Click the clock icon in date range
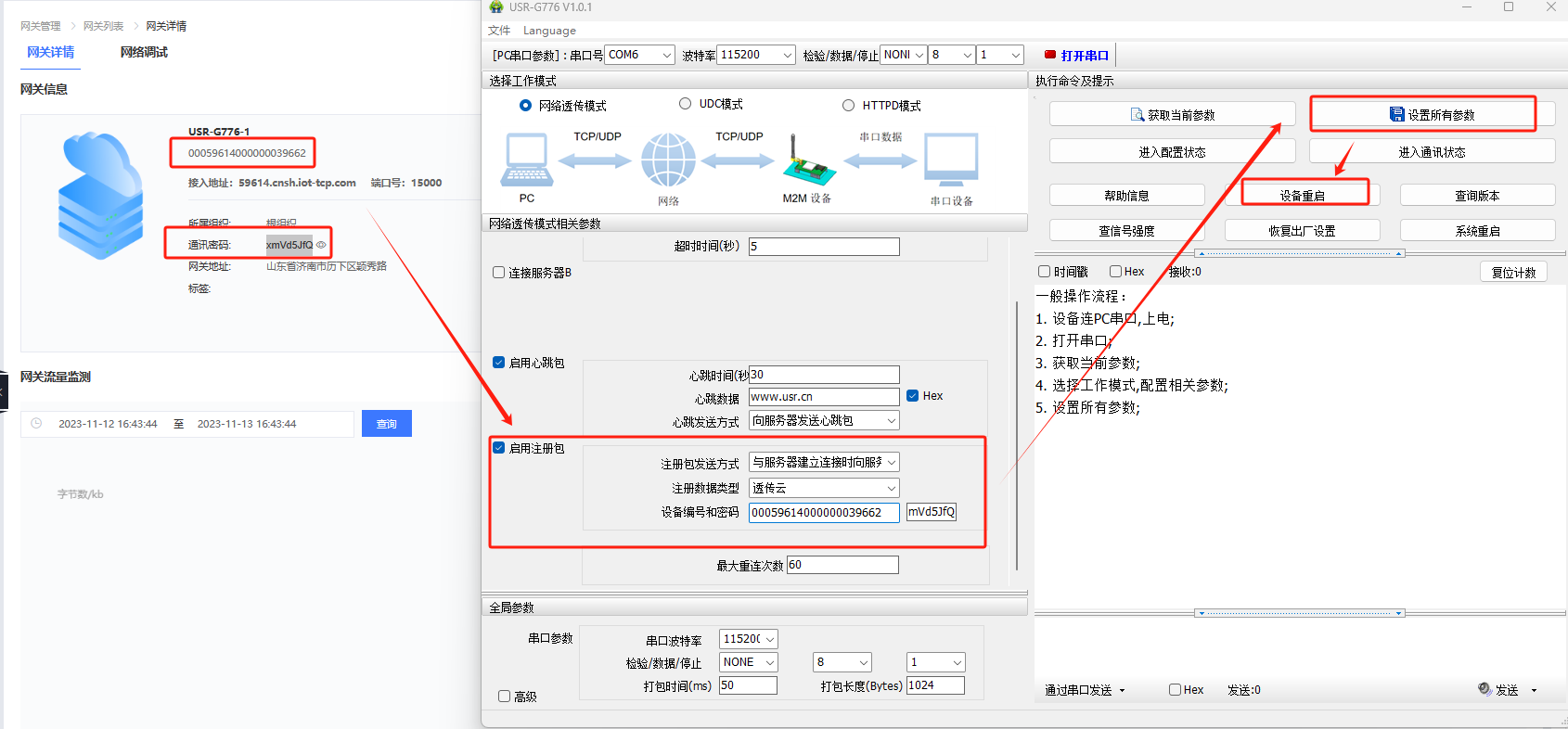This screenshot has width=1568, height=729. 36,424
